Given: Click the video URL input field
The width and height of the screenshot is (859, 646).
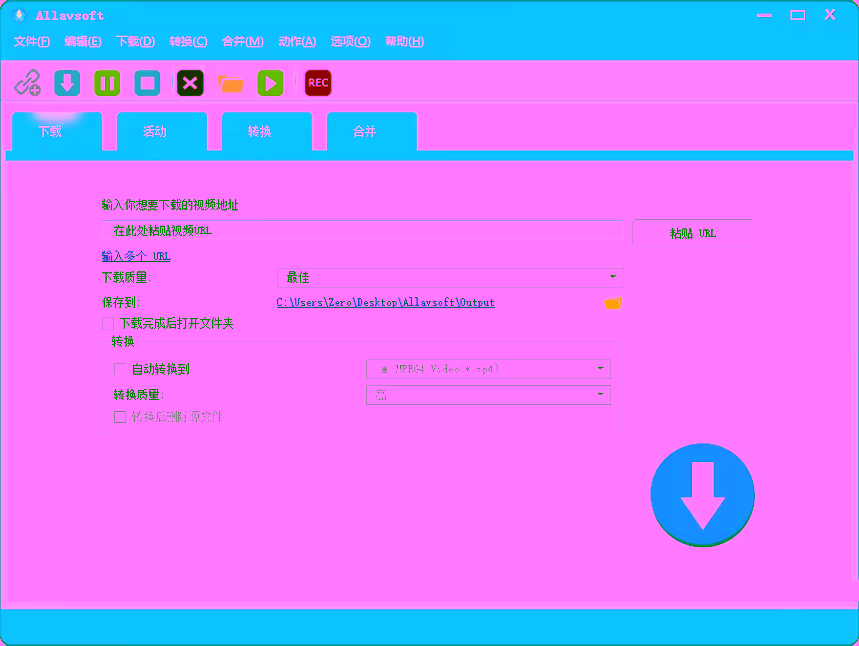Looking at the screenshot, I should 362,231.
